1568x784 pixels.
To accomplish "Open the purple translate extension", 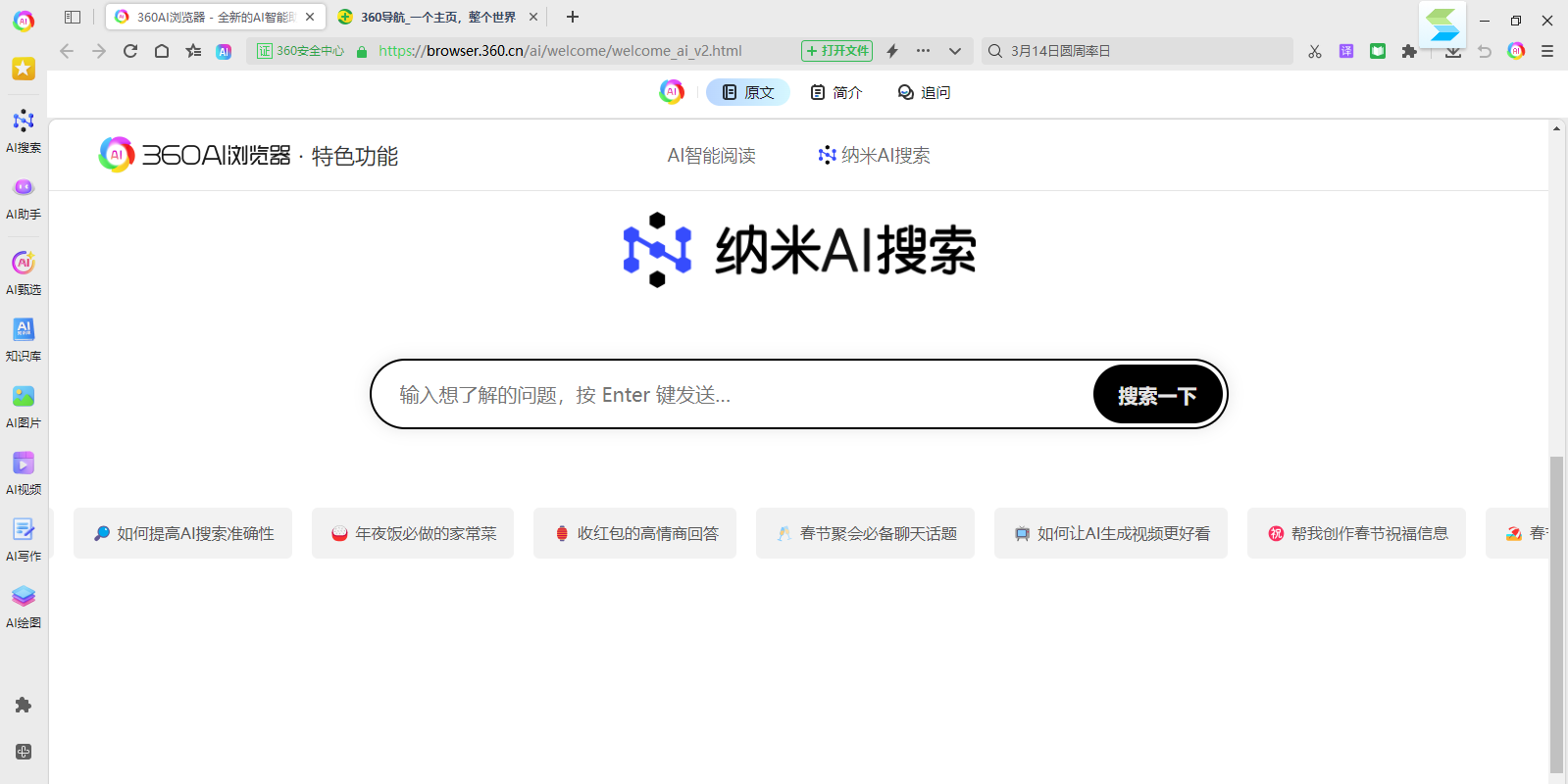I will coord(1346,51).
